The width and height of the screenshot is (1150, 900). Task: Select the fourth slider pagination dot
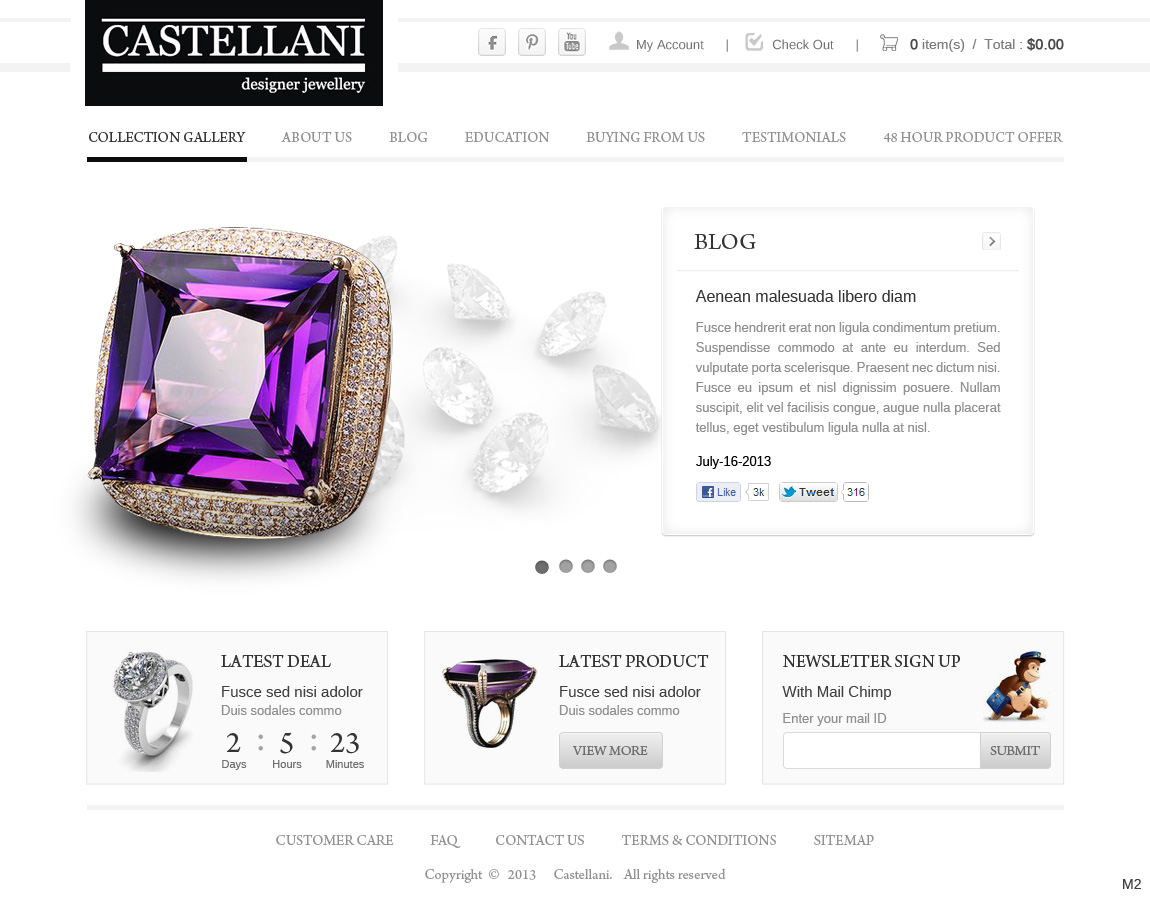pyautogui.click(x=609, y=566)
